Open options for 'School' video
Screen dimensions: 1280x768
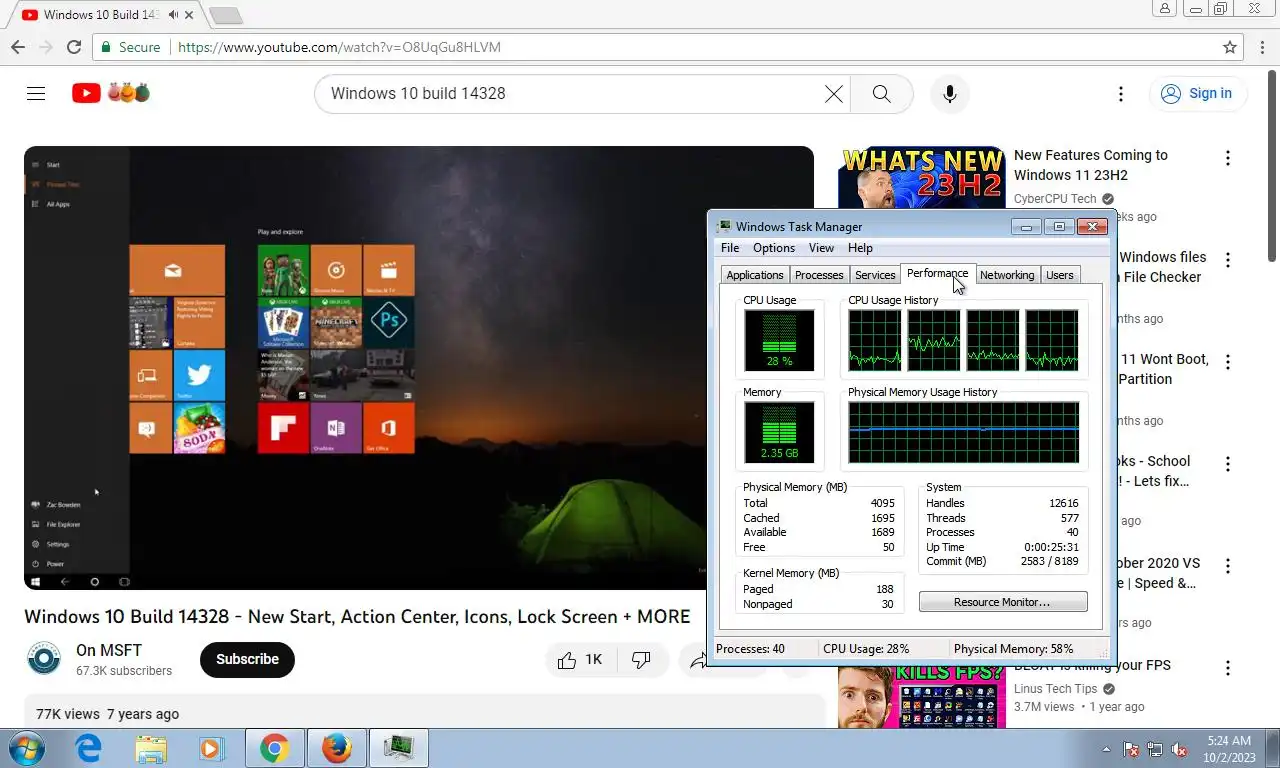(1228, 464)
